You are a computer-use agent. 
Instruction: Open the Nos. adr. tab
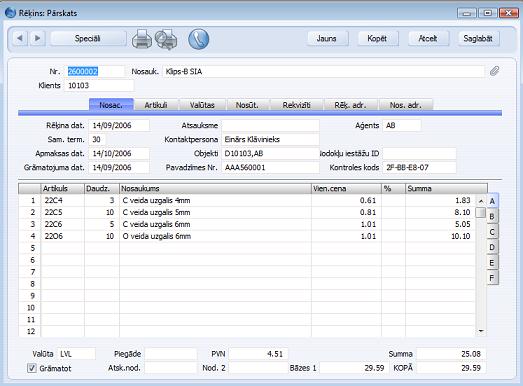click(x=406, y=105)
